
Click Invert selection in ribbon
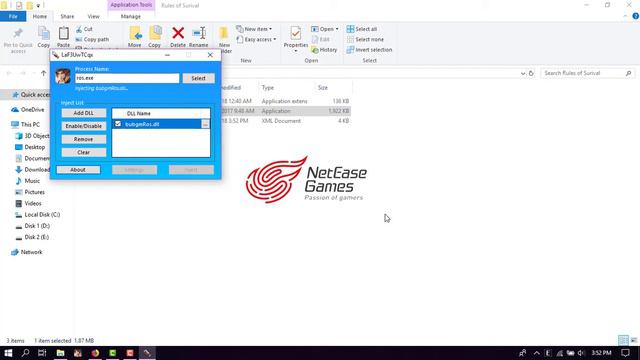[369, 50]
